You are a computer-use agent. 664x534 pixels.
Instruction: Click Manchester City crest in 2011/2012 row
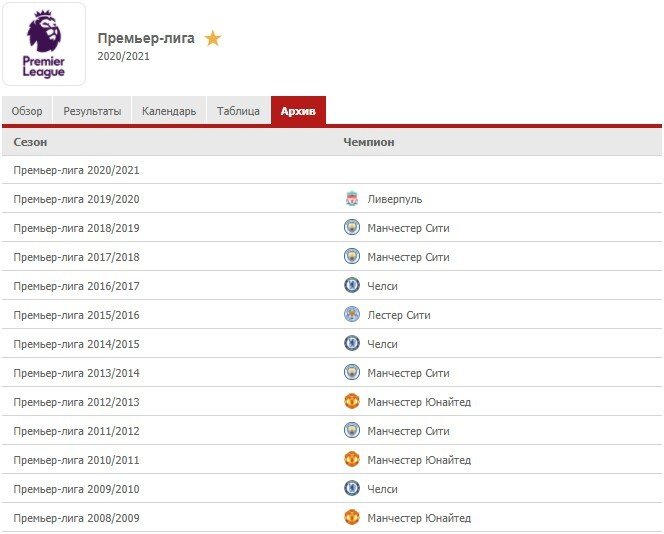tap(351, 431)
